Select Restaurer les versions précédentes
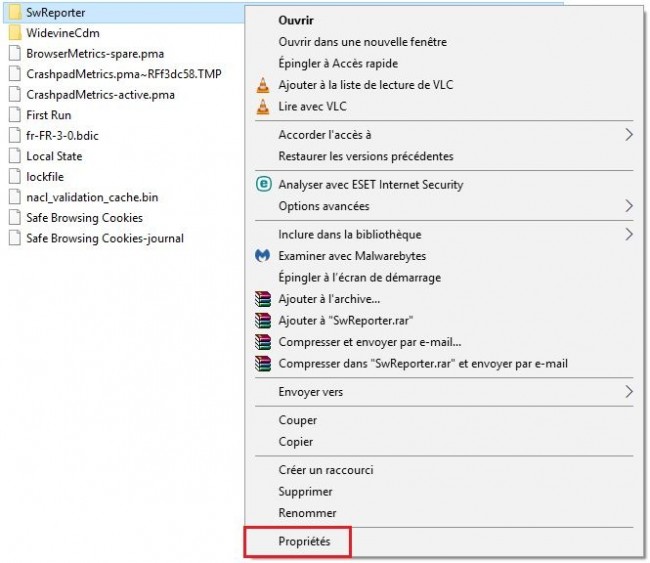 [x=366, y=156]
